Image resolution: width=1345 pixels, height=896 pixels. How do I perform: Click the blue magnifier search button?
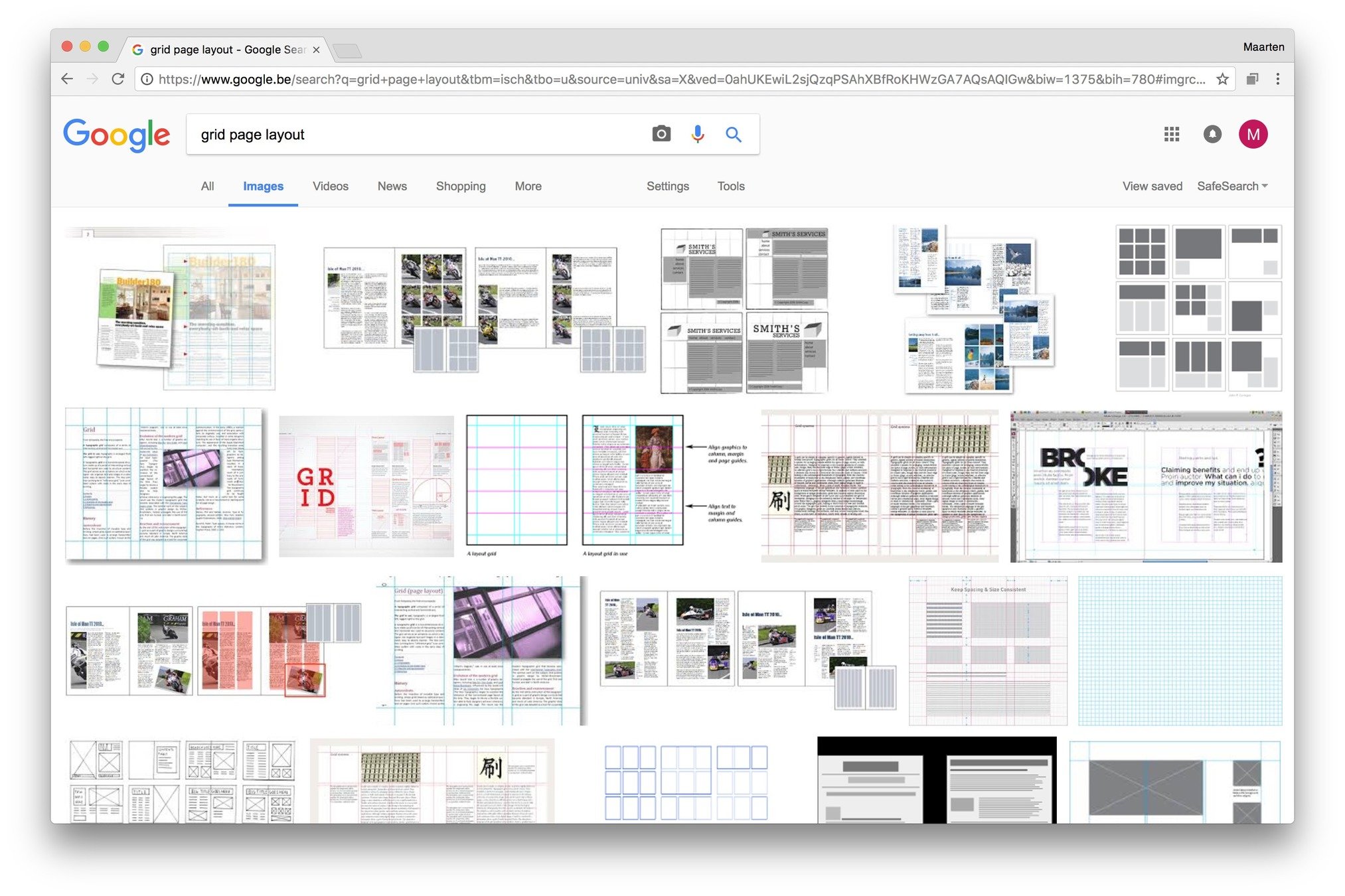tap(733, 134)
